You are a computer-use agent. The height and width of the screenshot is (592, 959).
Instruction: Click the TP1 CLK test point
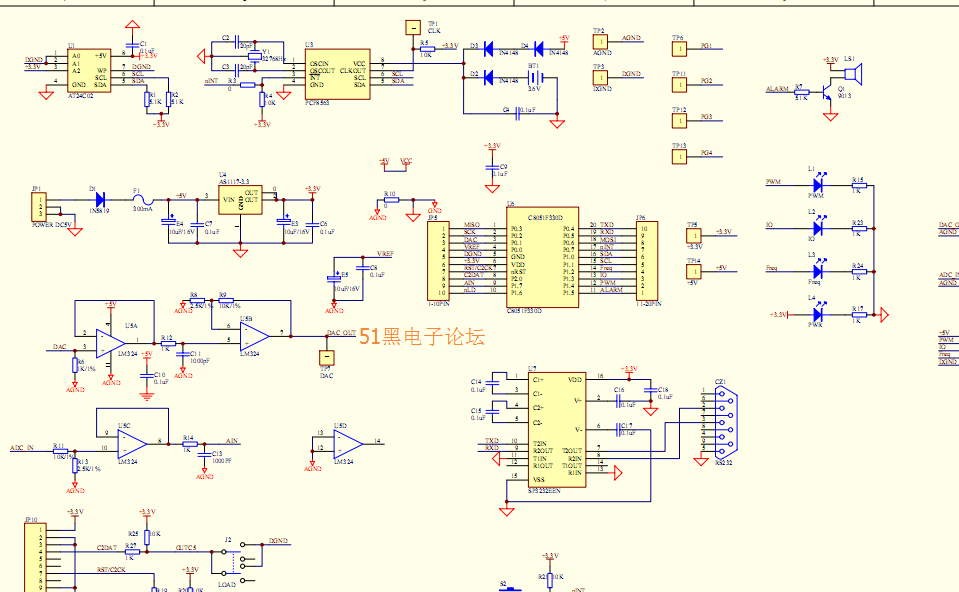pyautogui.click(x=413, y=28)
